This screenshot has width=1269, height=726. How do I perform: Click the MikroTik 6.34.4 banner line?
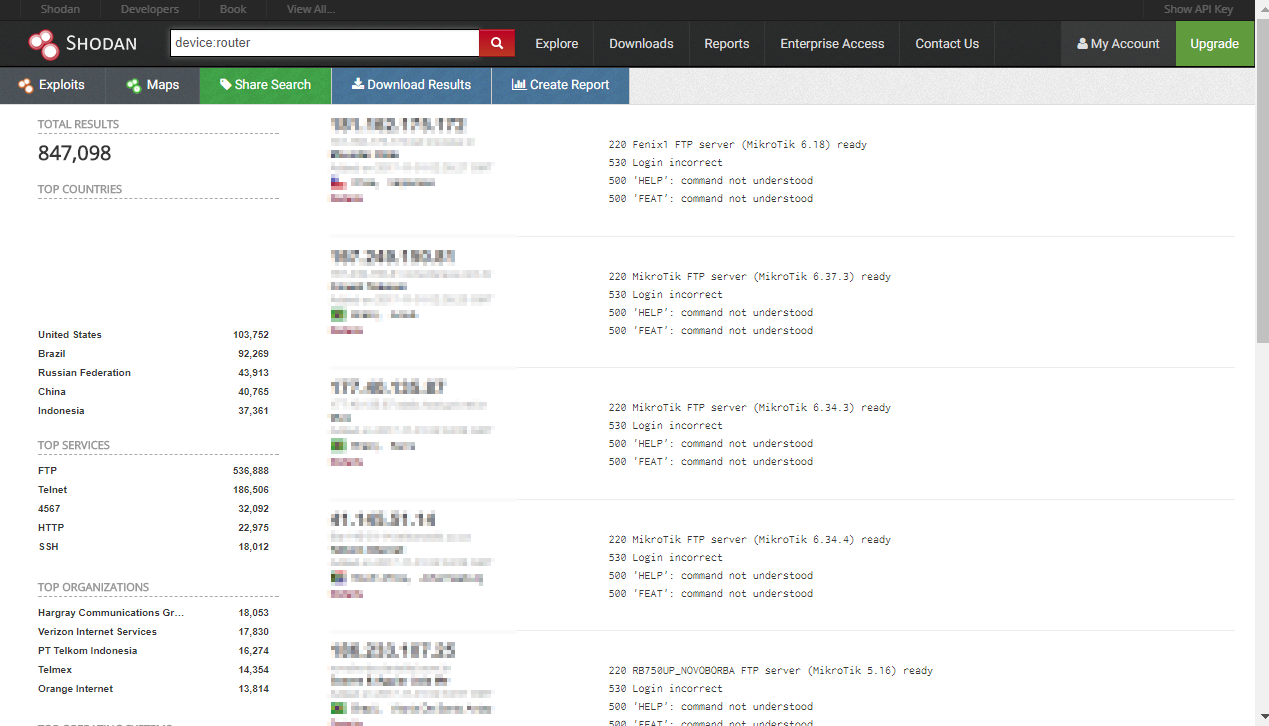[749, 540]
